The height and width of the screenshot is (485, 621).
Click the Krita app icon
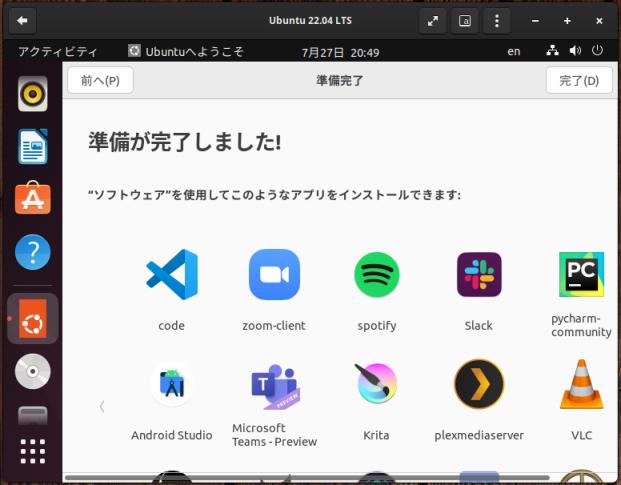pos(377,383)
